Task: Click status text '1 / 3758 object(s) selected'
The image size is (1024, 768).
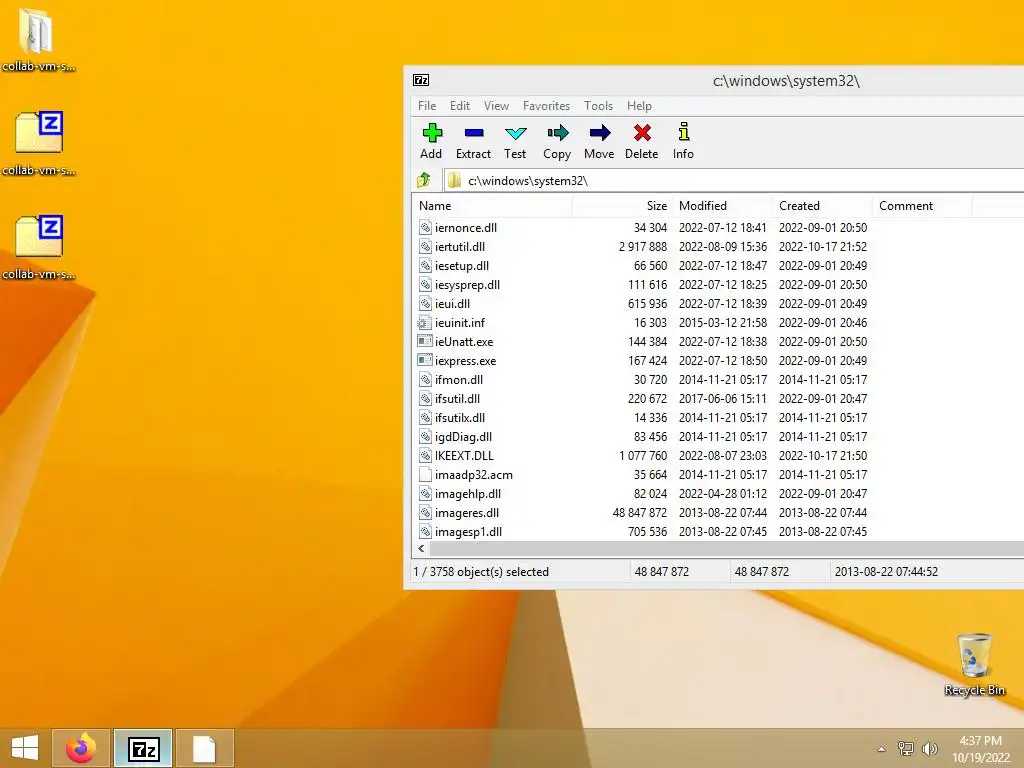Action: (x=481, y=571)
